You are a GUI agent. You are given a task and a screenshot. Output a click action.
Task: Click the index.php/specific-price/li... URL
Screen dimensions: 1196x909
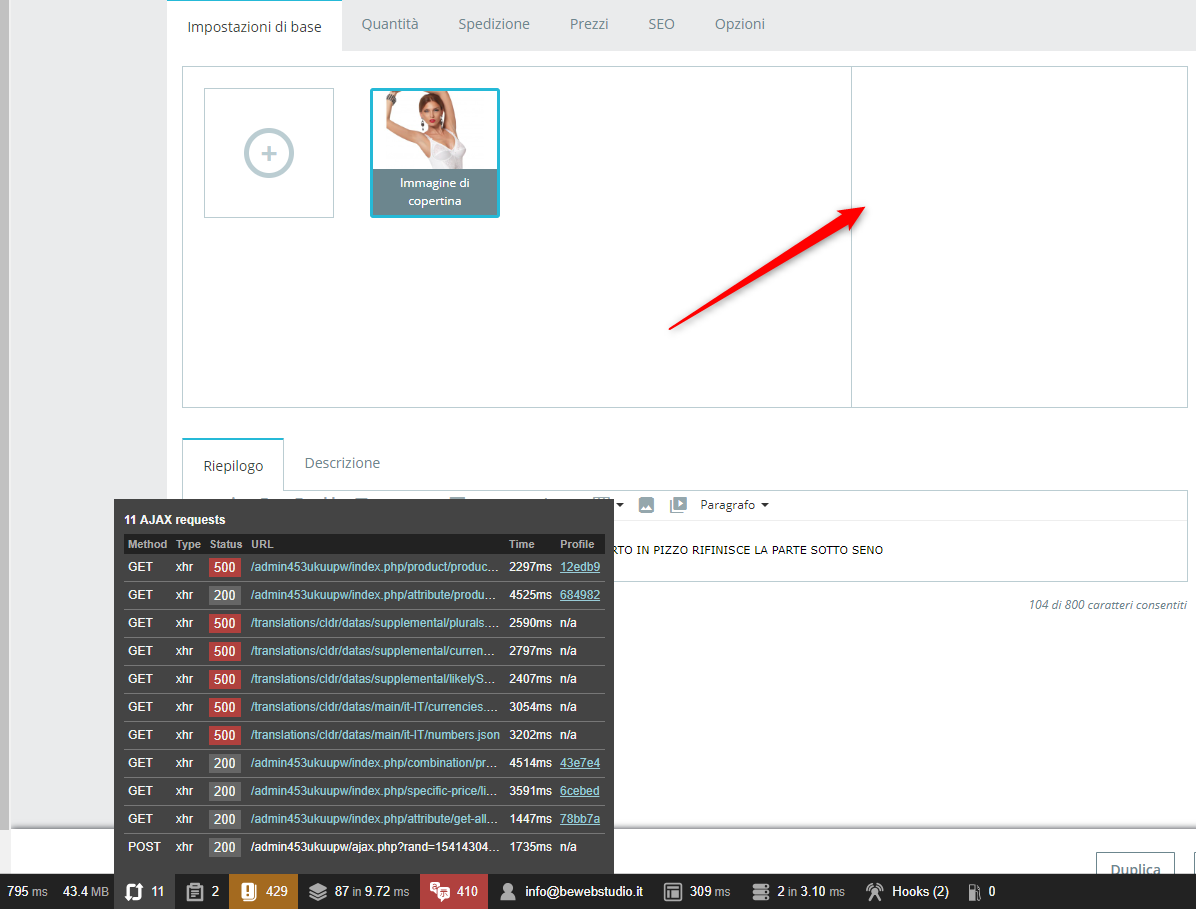click(375, 791)
